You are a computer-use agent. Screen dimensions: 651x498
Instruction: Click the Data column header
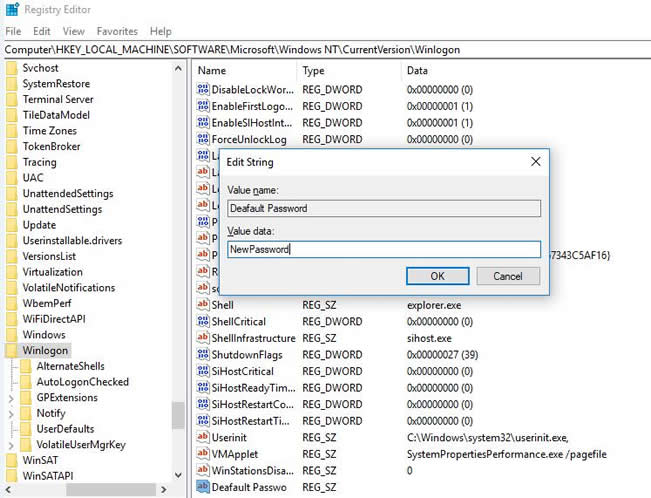click(417, 71)
